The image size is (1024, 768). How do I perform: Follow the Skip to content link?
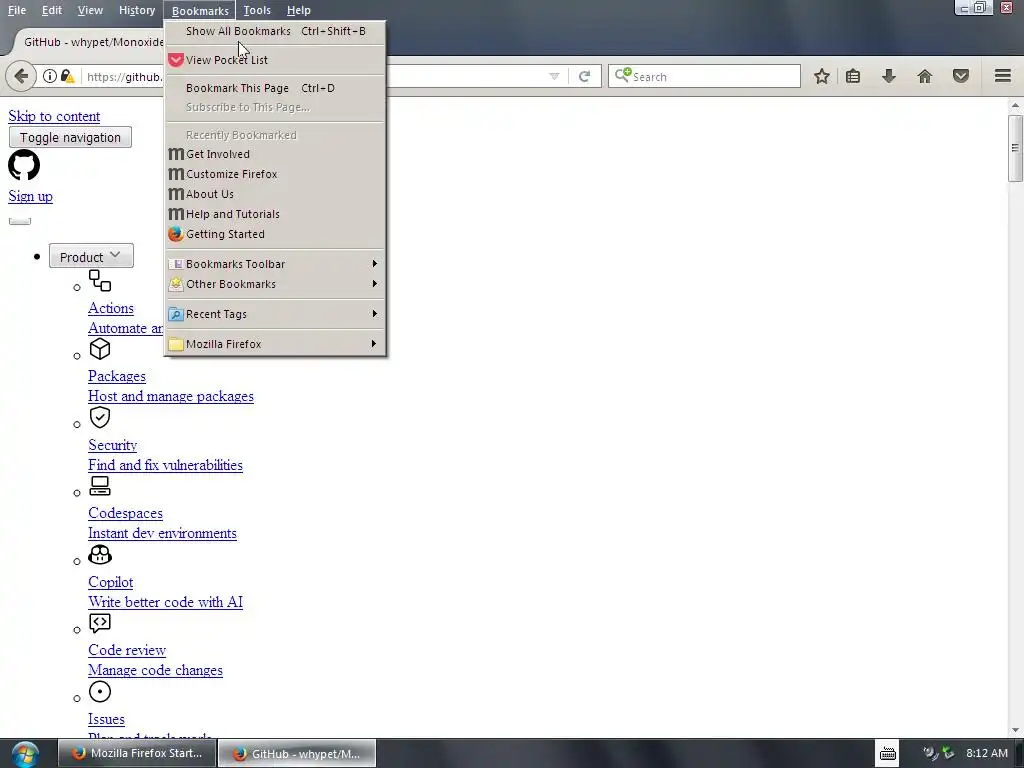(54, 116)
